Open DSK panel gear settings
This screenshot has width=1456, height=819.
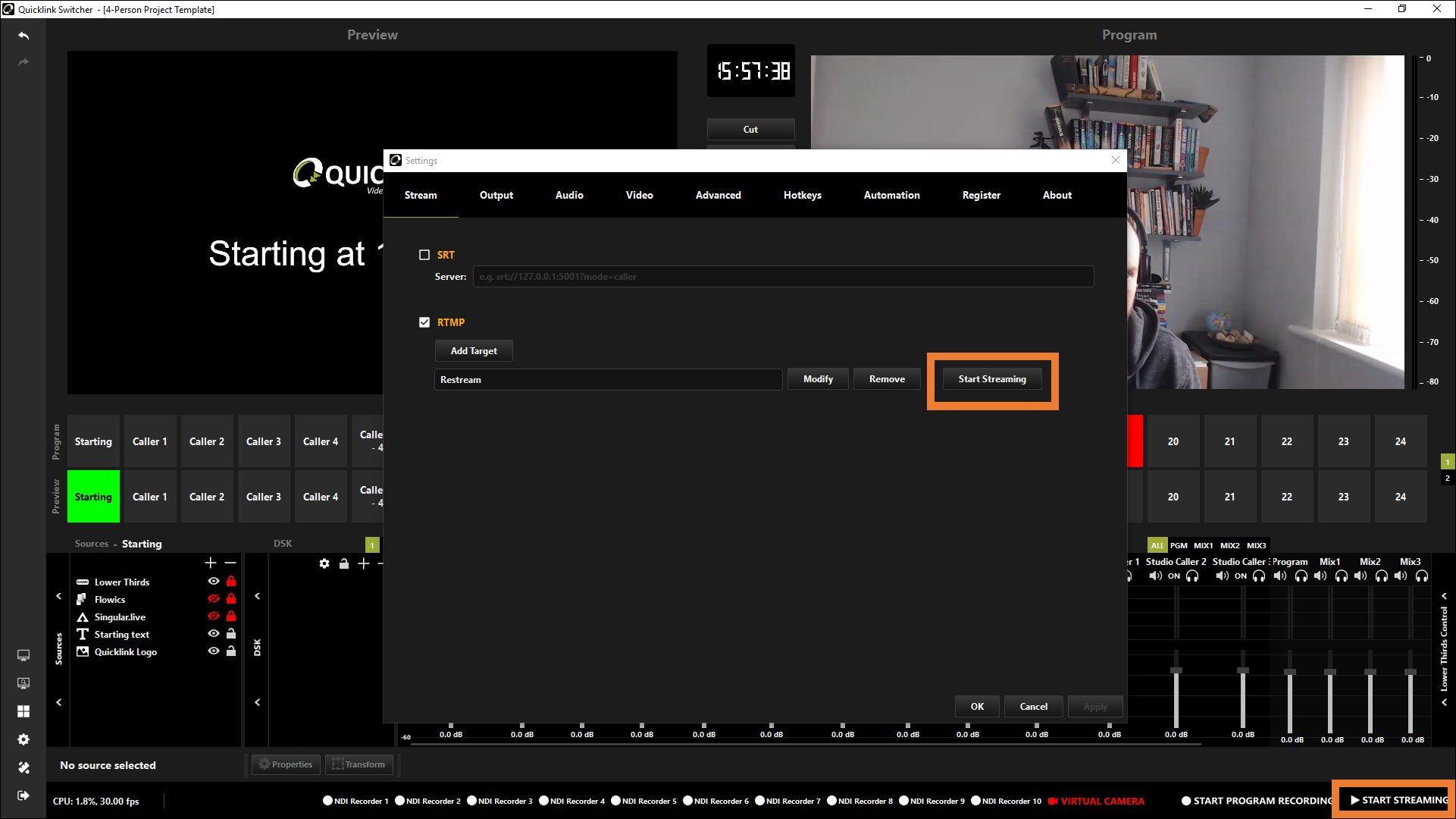click(324, 563)
